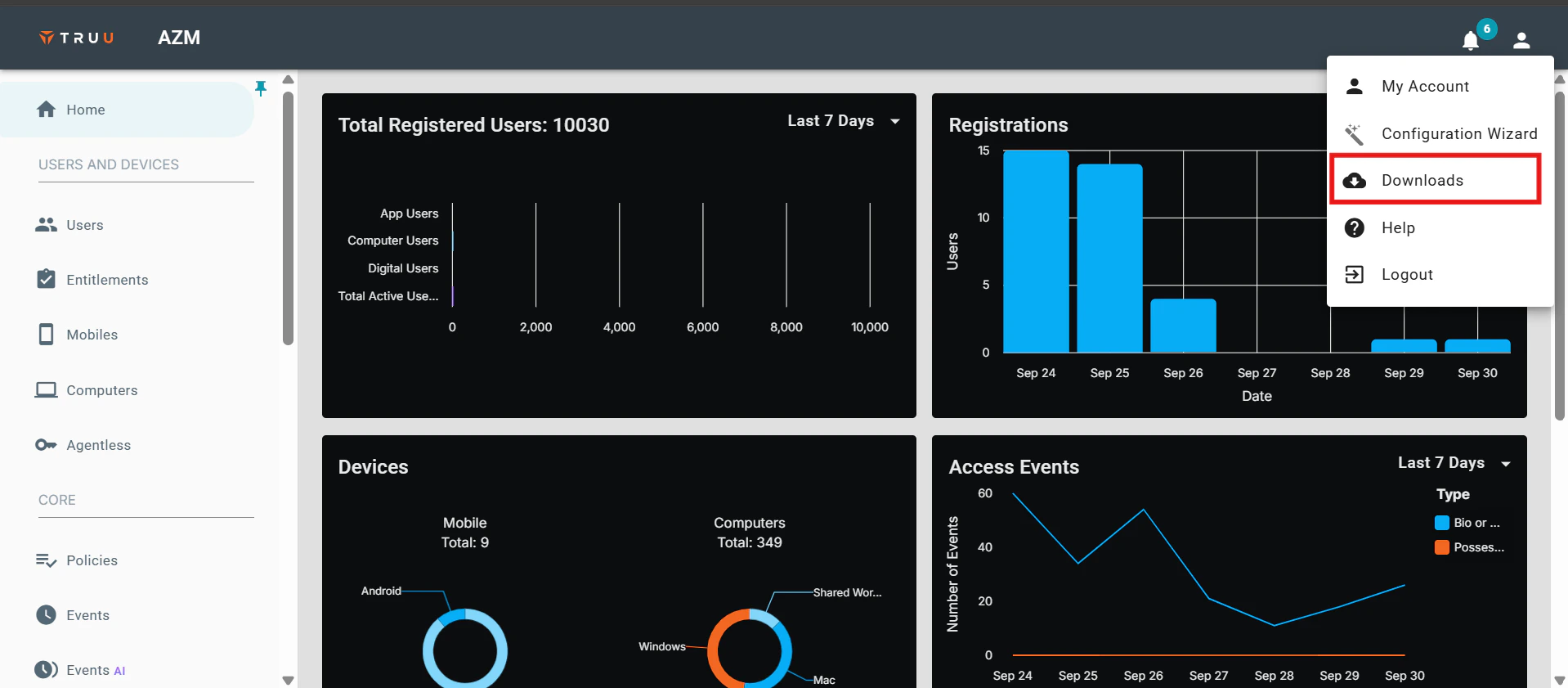Click the Computers donut chart
Image resolution: width=1568 pixels, height=688 pixels.
coord(750,649)
